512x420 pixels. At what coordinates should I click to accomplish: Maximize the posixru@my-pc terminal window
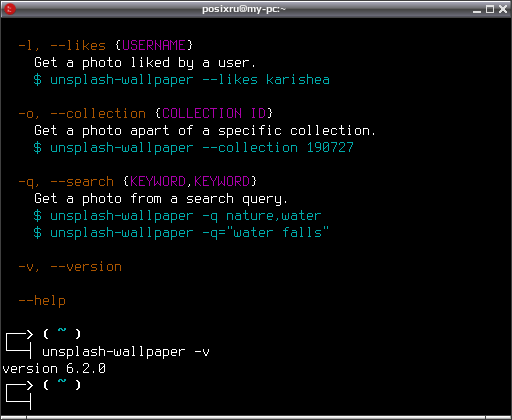tap(490, 9)
